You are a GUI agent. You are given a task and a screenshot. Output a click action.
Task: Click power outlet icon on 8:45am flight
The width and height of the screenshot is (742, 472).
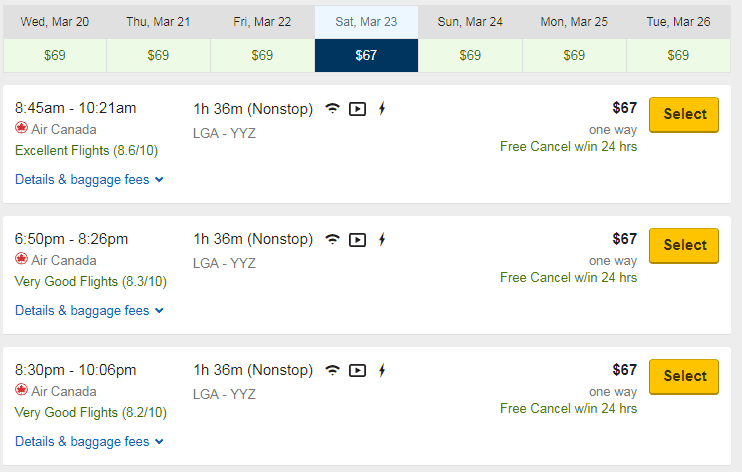click(x=381, y=109)
